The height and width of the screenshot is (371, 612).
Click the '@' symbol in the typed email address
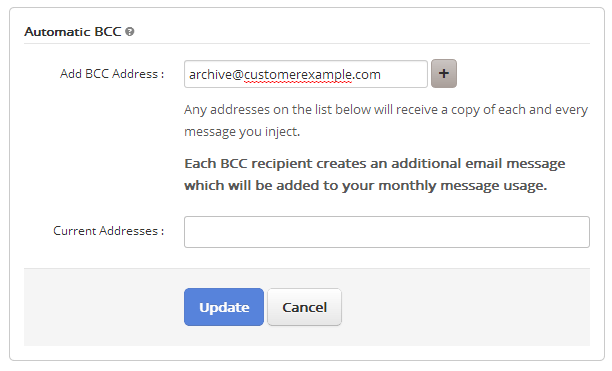coord(238,75)
